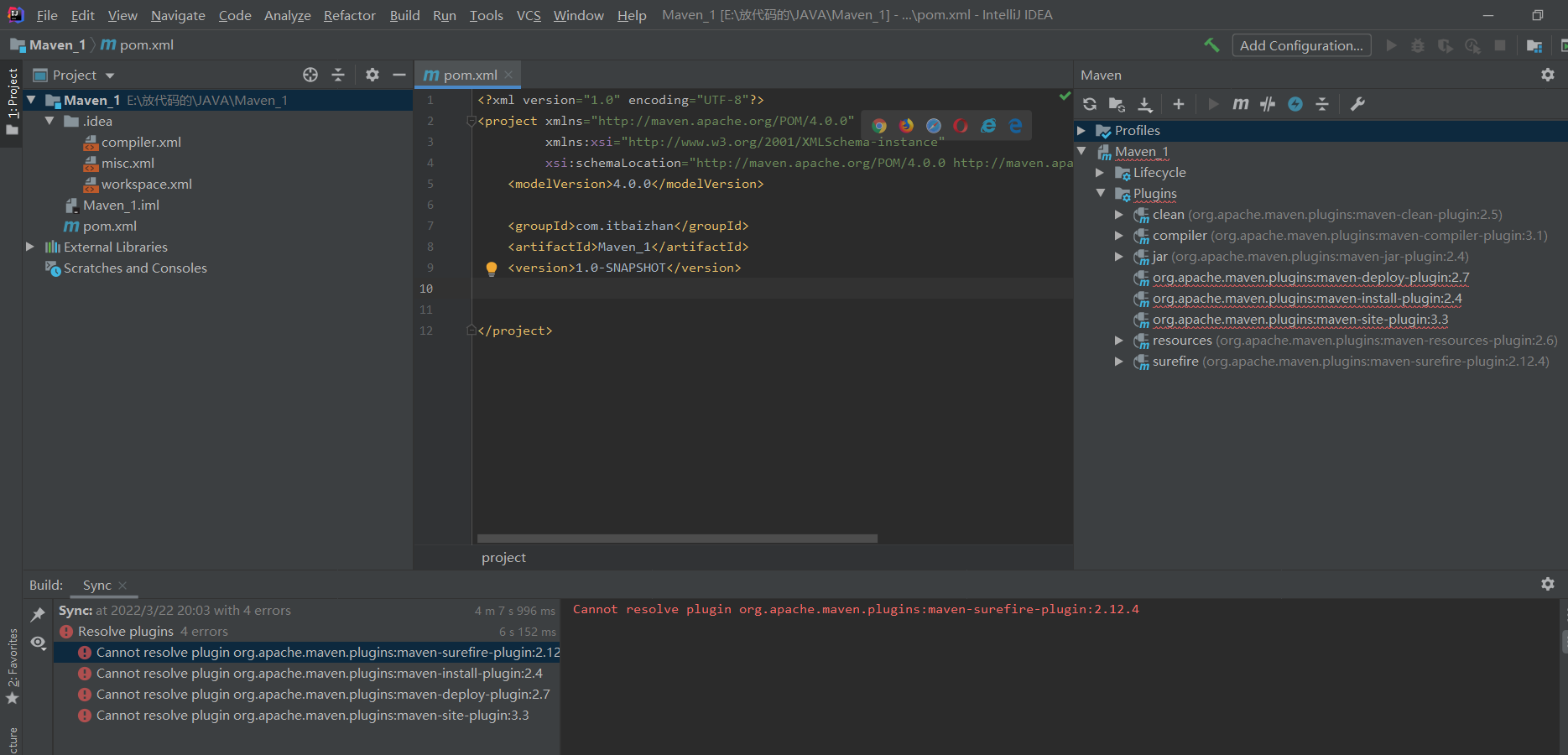Click the pin tab icon in the Build panel
Image resolution: width=1568 pixels, height=755 pixels.
(x=38, y=615)
